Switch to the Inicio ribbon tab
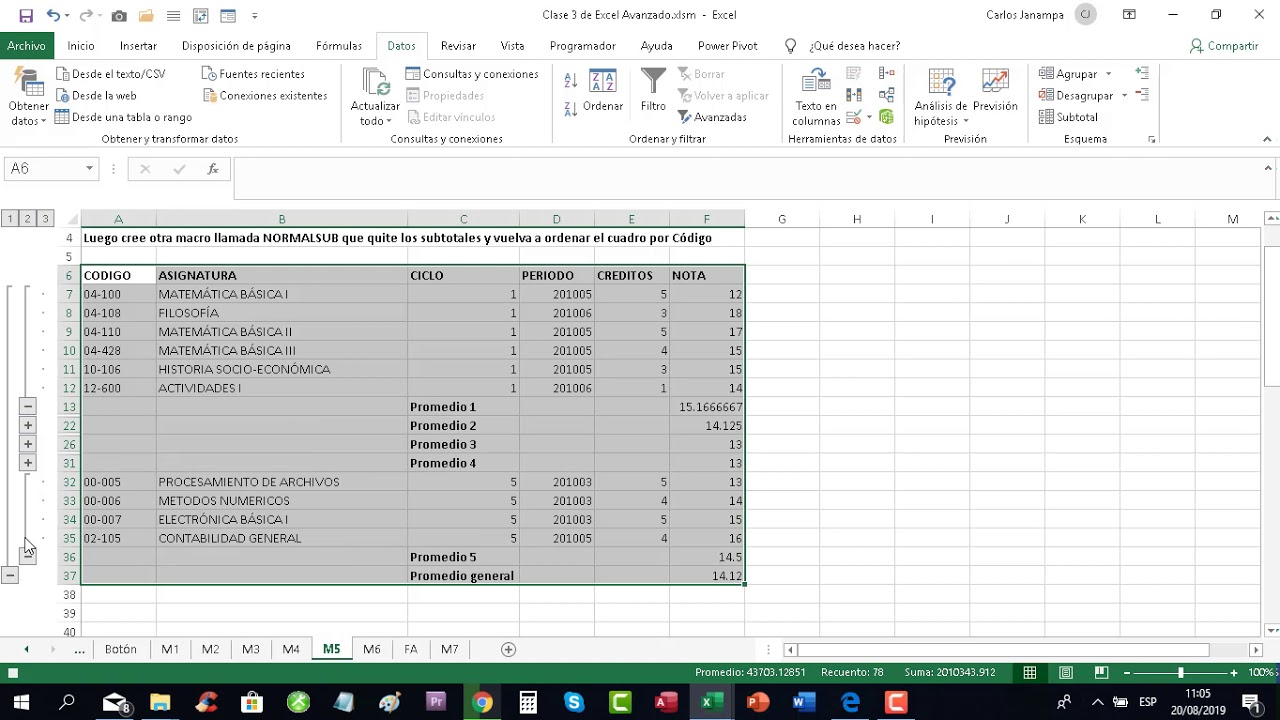The image size is (1280, 720). (81, 46)
